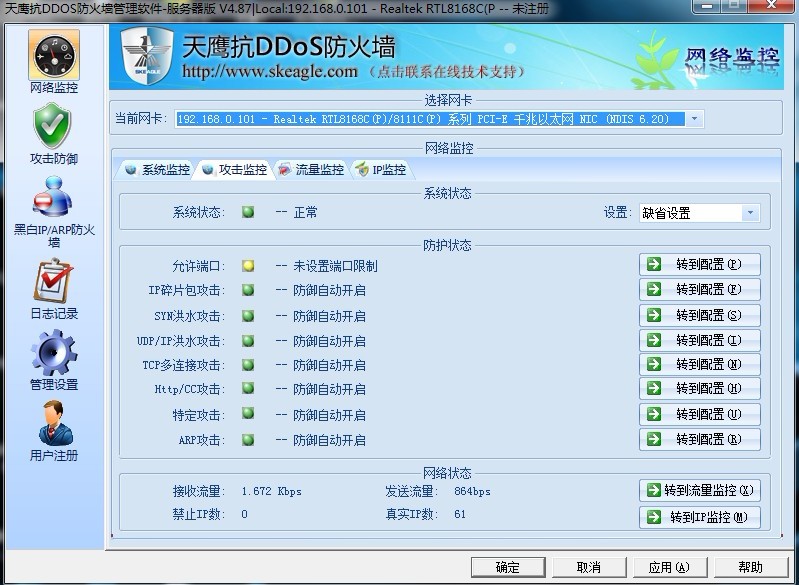Go to 转到配置(N) for TCP multi-connection
The image size is (799, 585).
tap(700, 364)
